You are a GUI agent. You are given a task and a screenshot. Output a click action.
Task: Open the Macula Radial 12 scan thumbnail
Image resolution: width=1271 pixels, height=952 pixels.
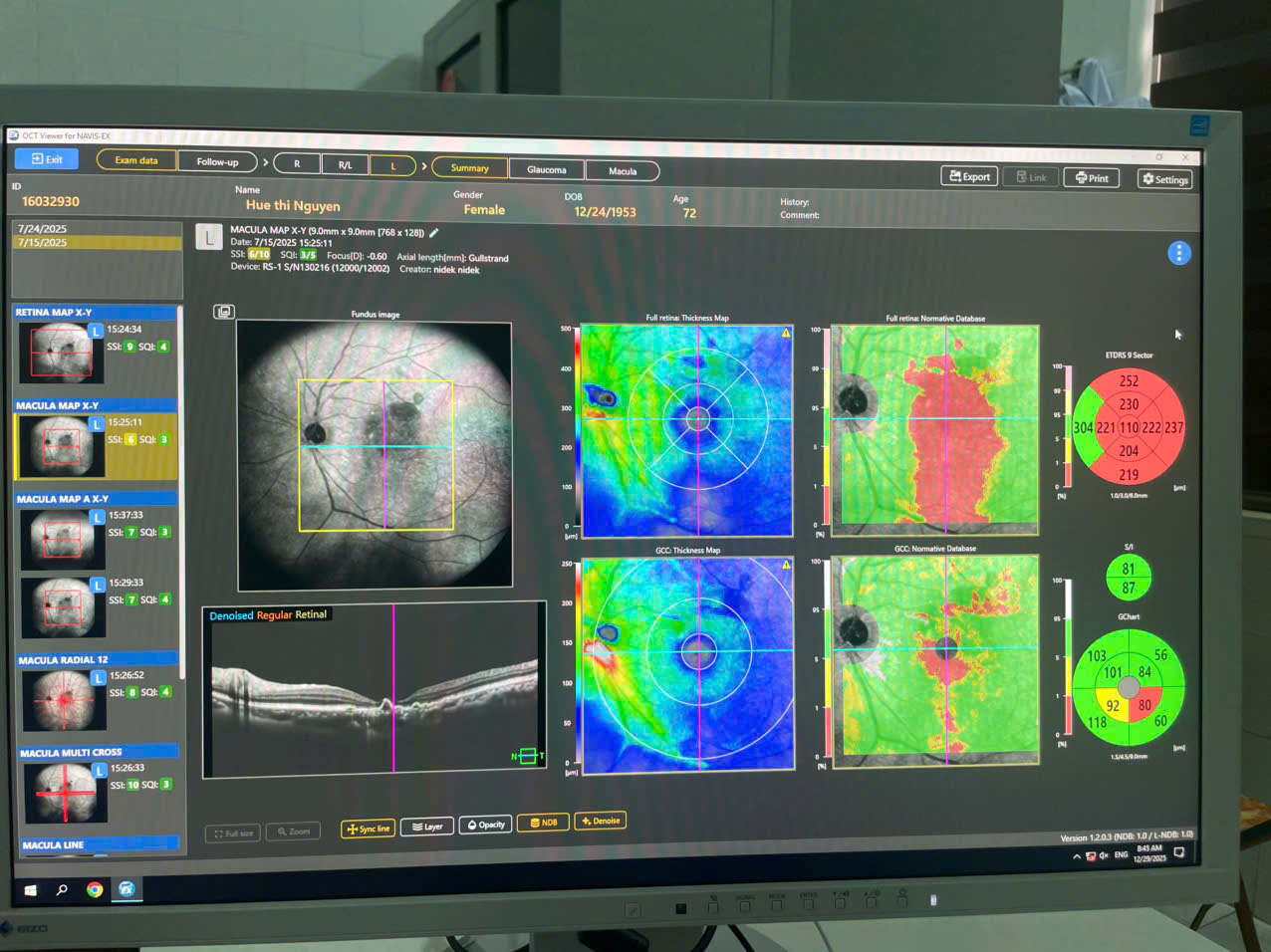(64, 699)
